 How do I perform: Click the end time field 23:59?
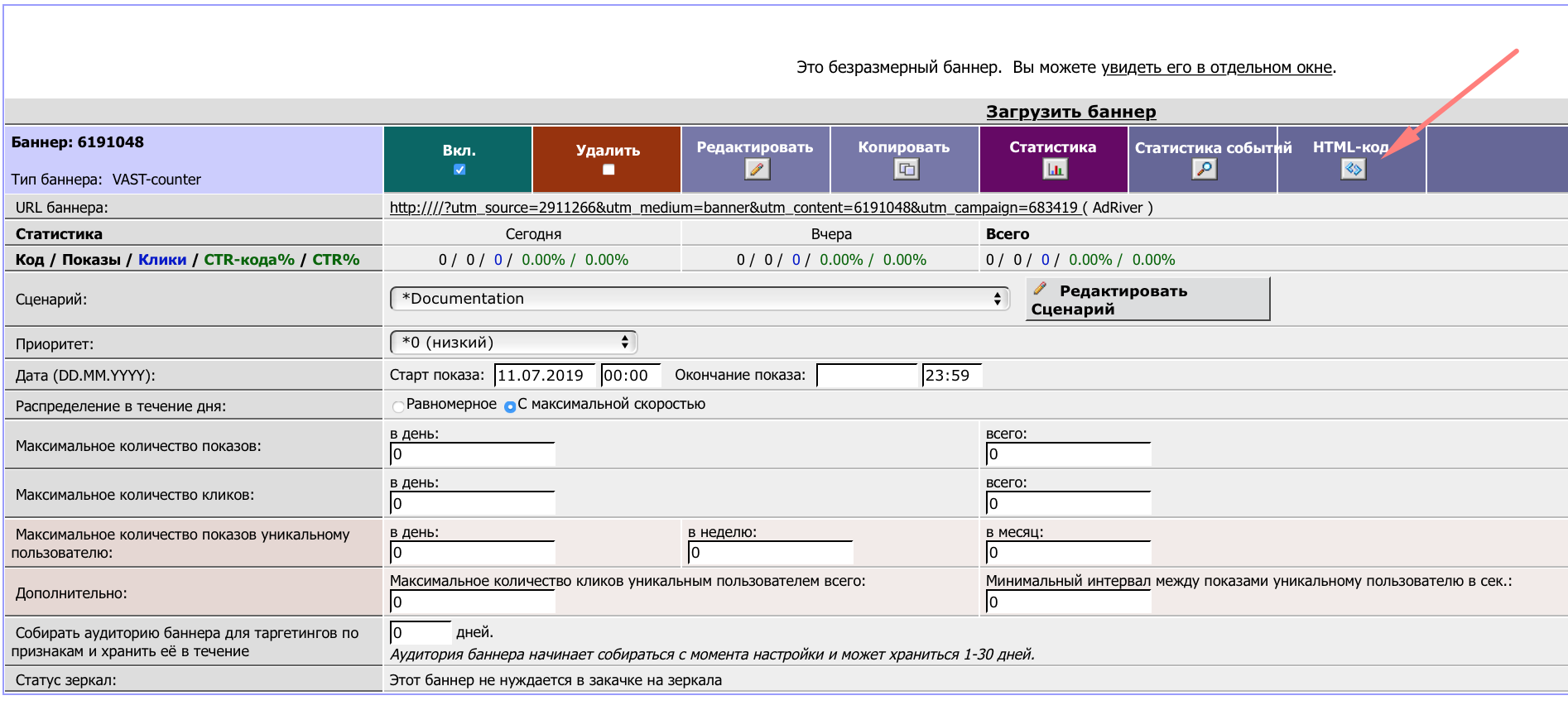coord(952,376)
